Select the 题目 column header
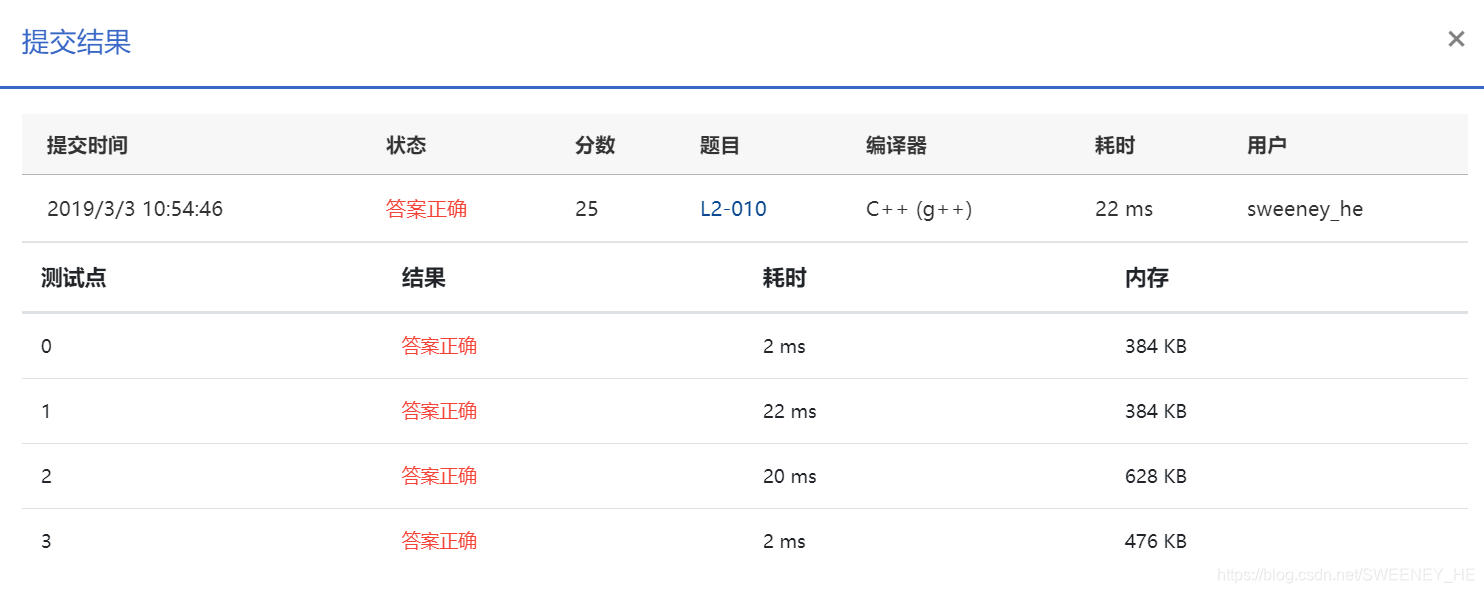The width and height of the screenshot is (1484, 593). 720,145
